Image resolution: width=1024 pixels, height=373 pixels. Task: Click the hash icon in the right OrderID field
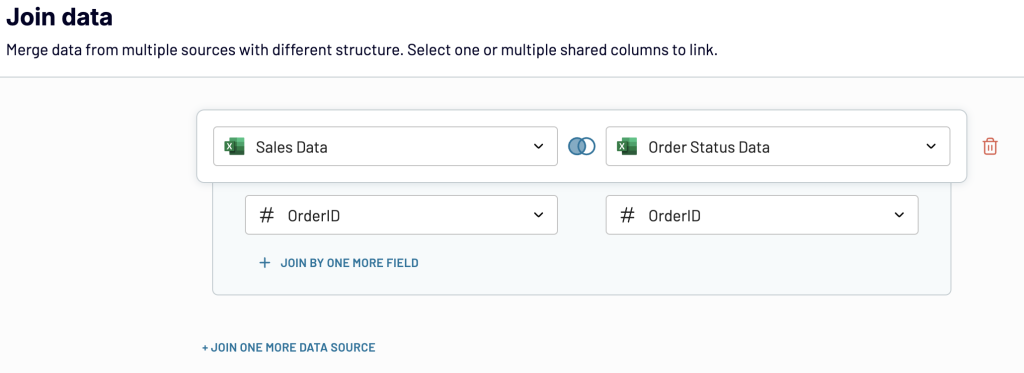tap(627, 215)
